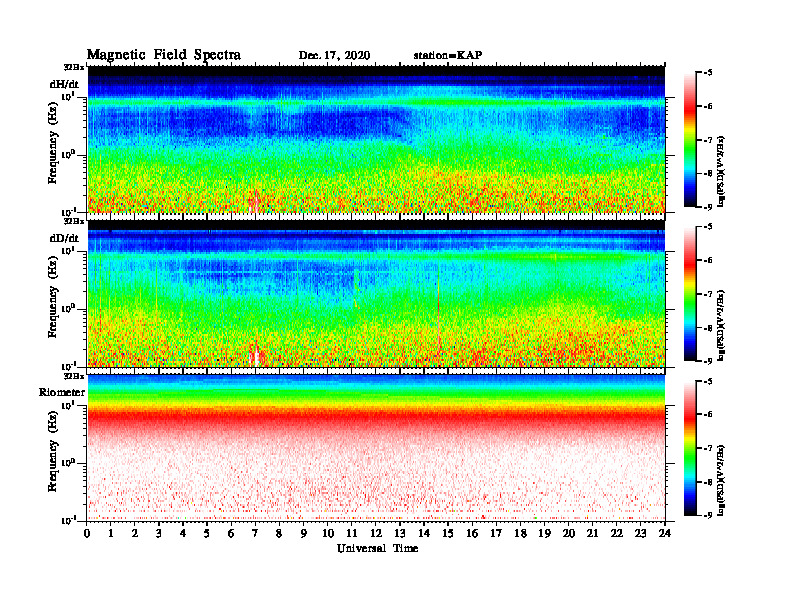Click the "32Hz" label at the top of the dH/dt panel

tap(74, 67)
